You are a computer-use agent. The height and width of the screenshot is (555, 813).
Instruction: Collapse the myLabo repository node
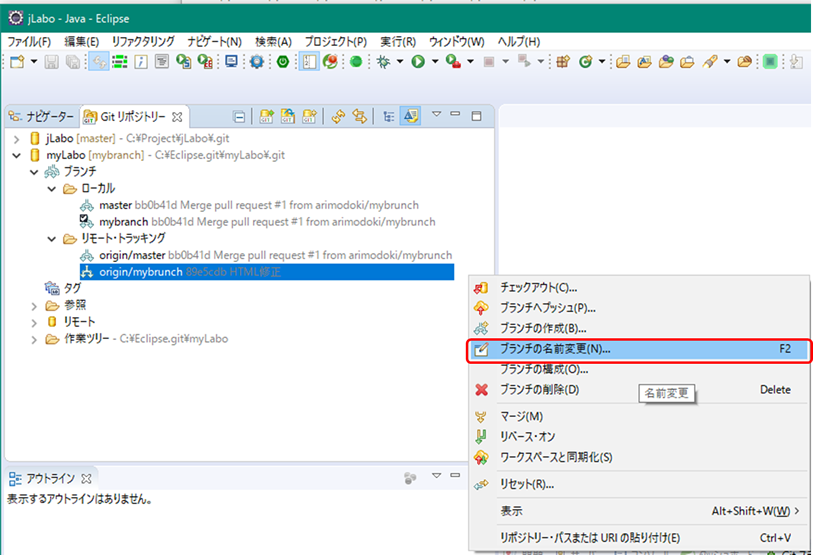click(17, 155)
